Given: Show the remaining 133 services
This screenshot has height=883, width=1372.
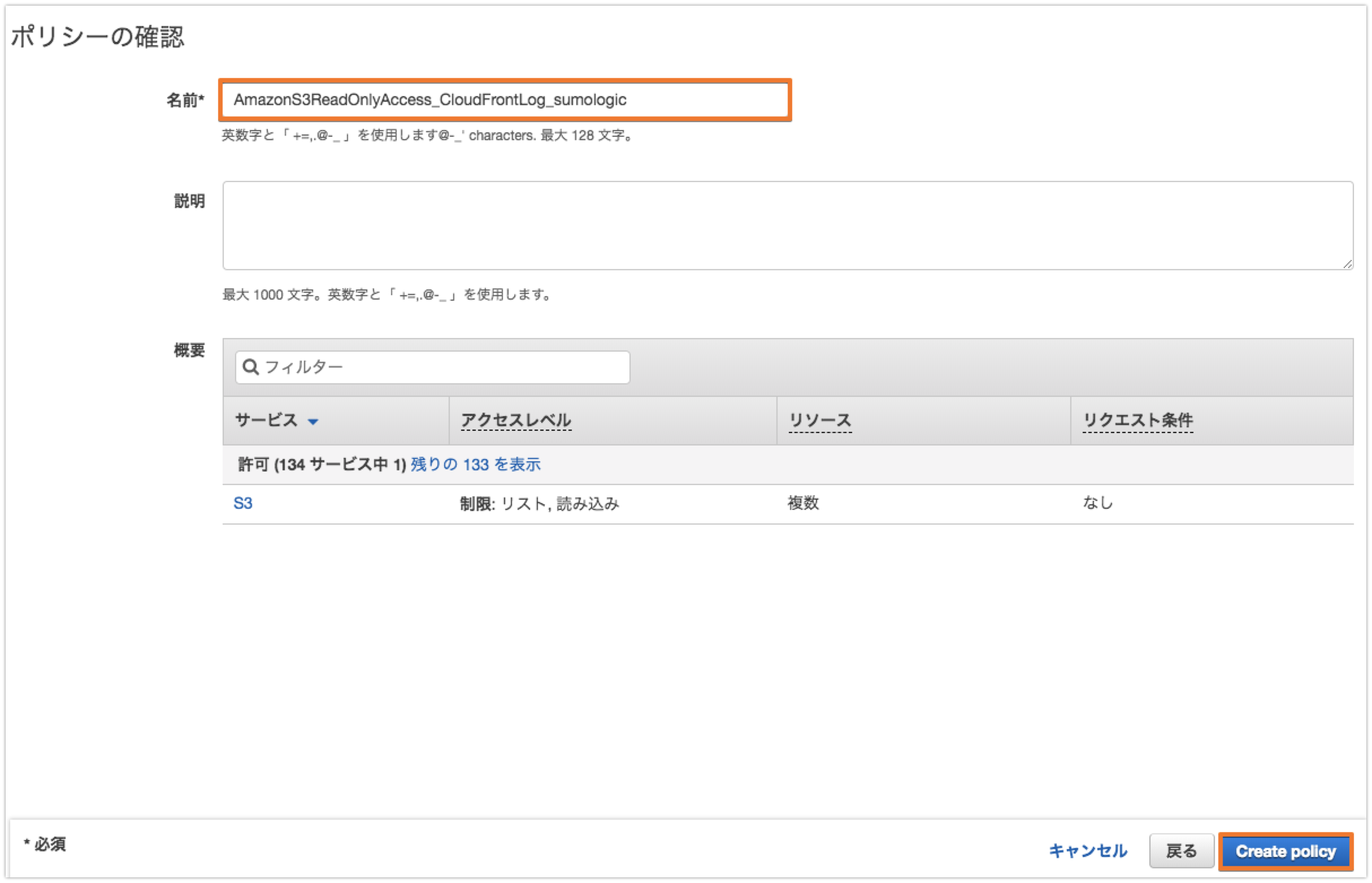Looking at the screenshot, I should point(476,465).
